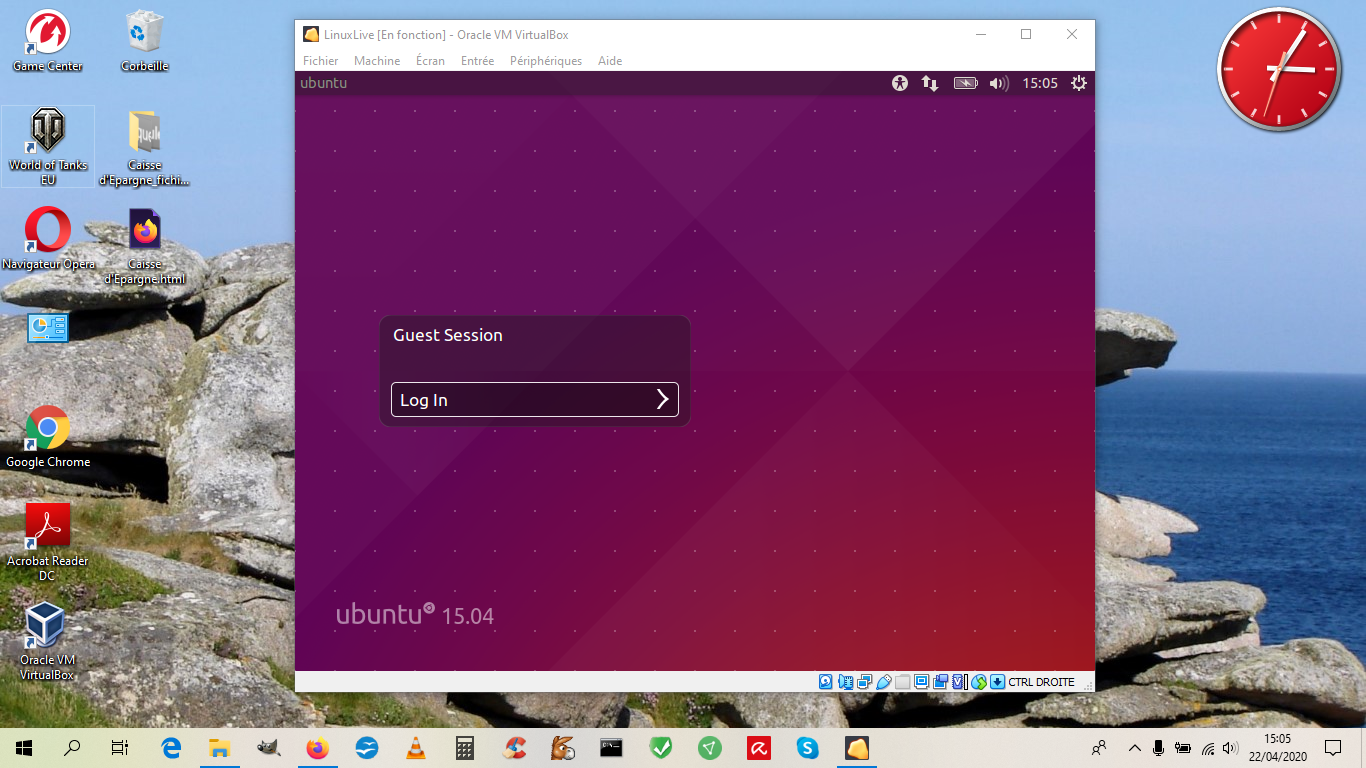1366x768 pixels.
Task: Click the Ubuntu panel clock 15:05
Action: [1040, 83]
